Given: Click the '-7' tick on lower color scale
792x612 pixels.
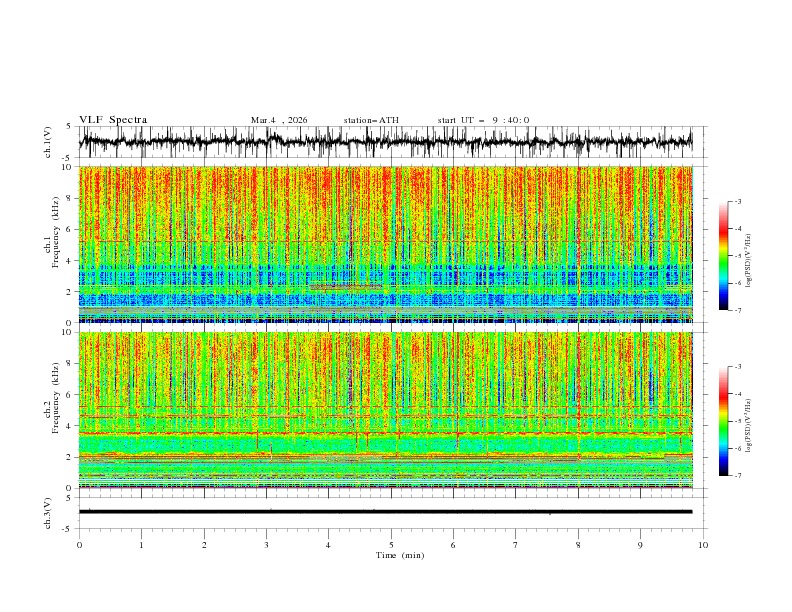Looking at the screenshot, I should (x=737, y=476).
